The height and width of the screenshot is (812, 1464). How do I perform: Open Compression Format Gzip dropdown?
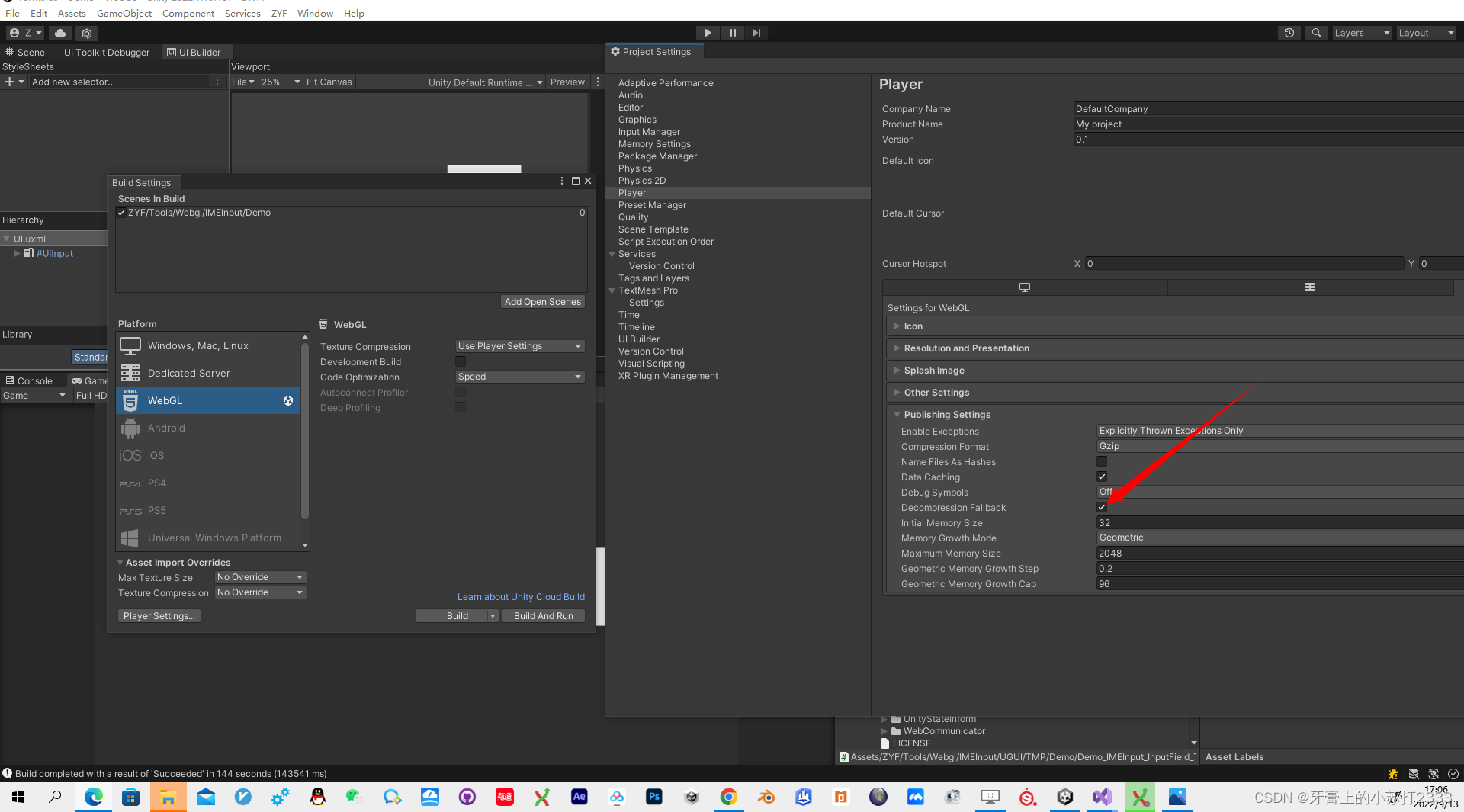point(1279,446)
